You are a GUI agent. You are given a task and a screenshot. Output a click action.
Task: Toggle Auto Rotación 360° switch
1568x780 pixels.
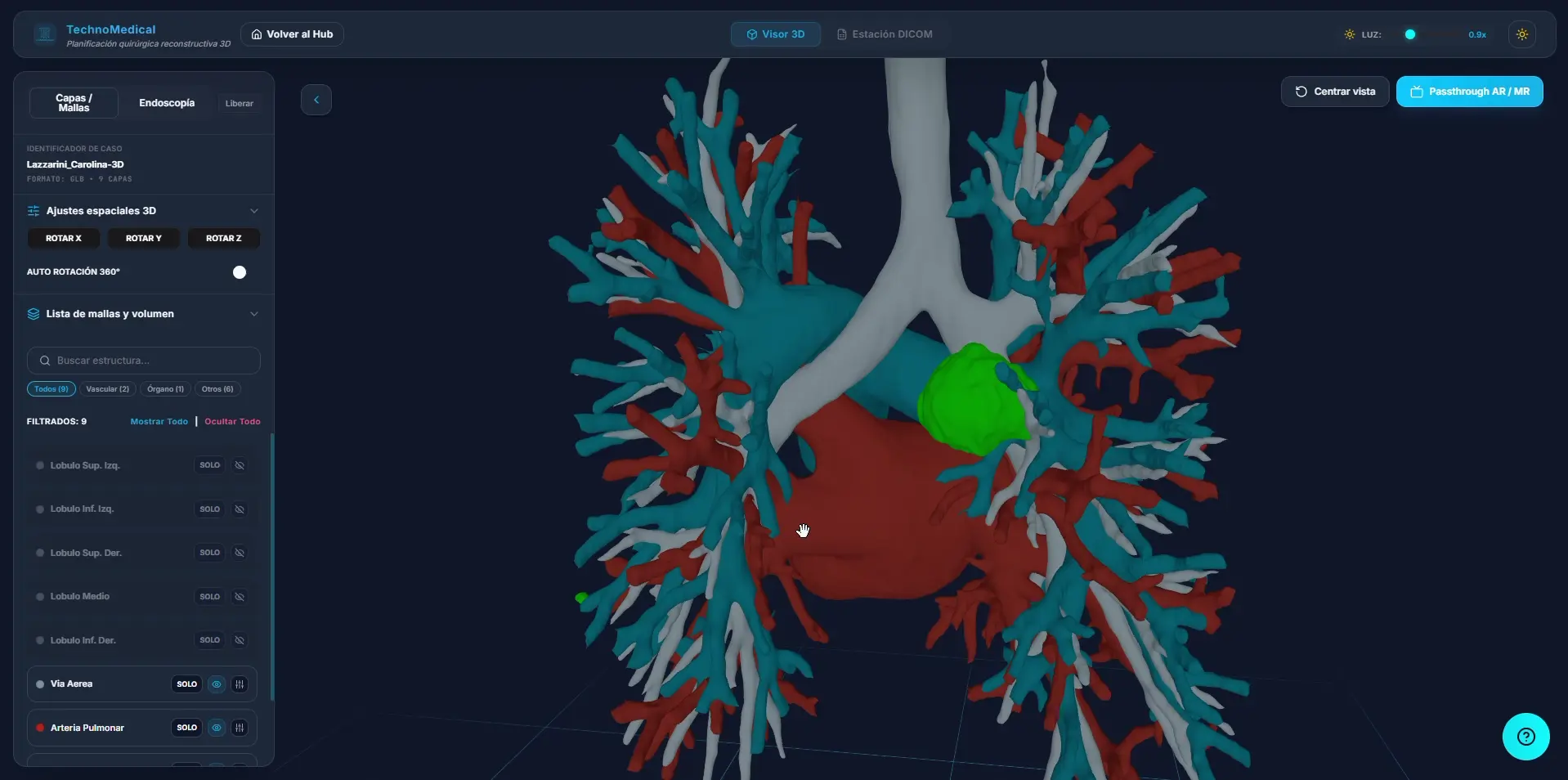pos(240,272)
